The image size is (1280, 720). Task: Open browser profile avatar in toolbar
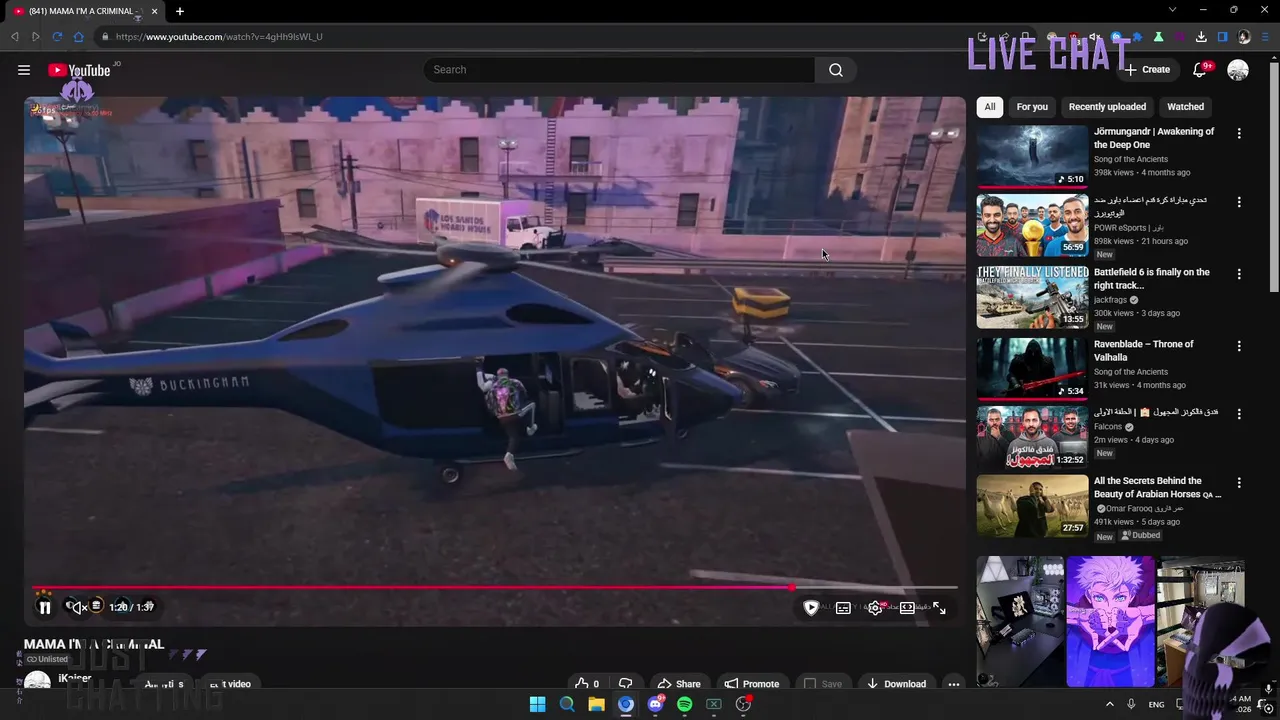click(x=1244, y=37)
